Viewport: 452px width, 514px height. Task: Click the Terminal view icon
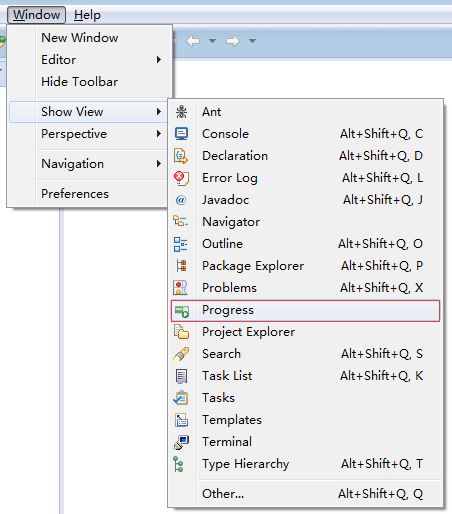181,442
